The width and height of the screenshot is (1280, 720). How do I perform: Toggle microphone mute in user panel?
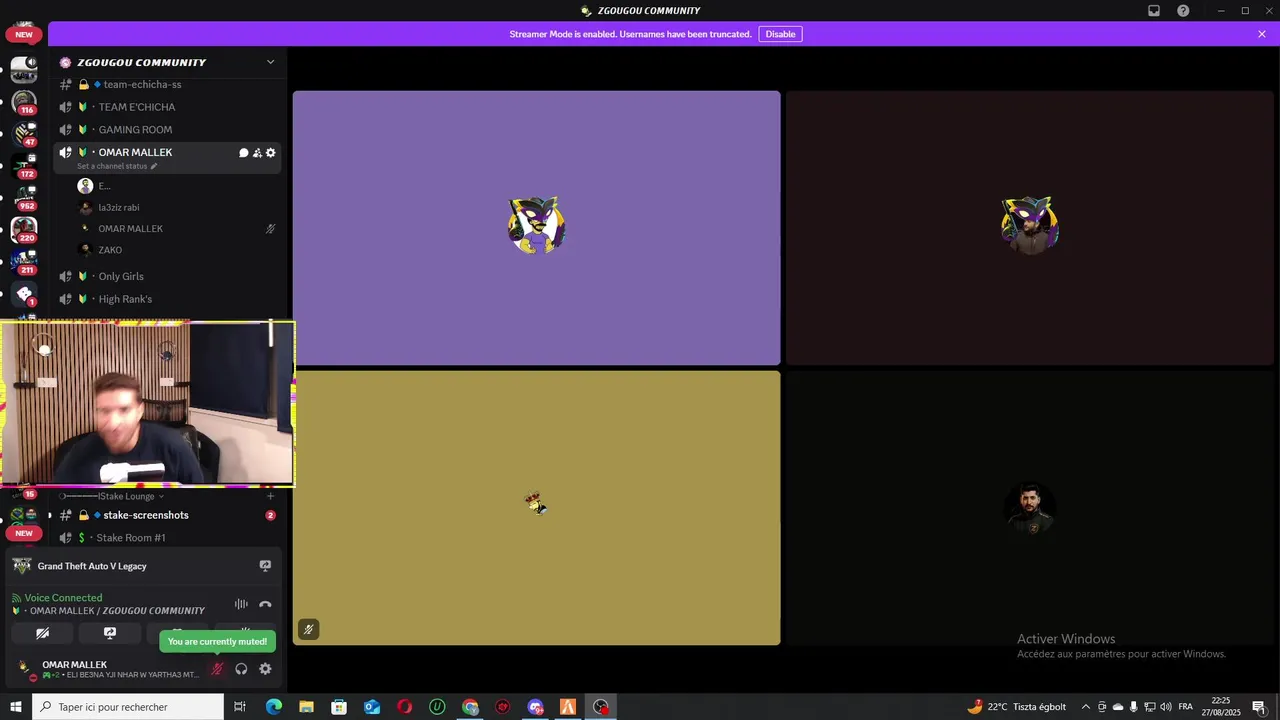coord(217,669)
